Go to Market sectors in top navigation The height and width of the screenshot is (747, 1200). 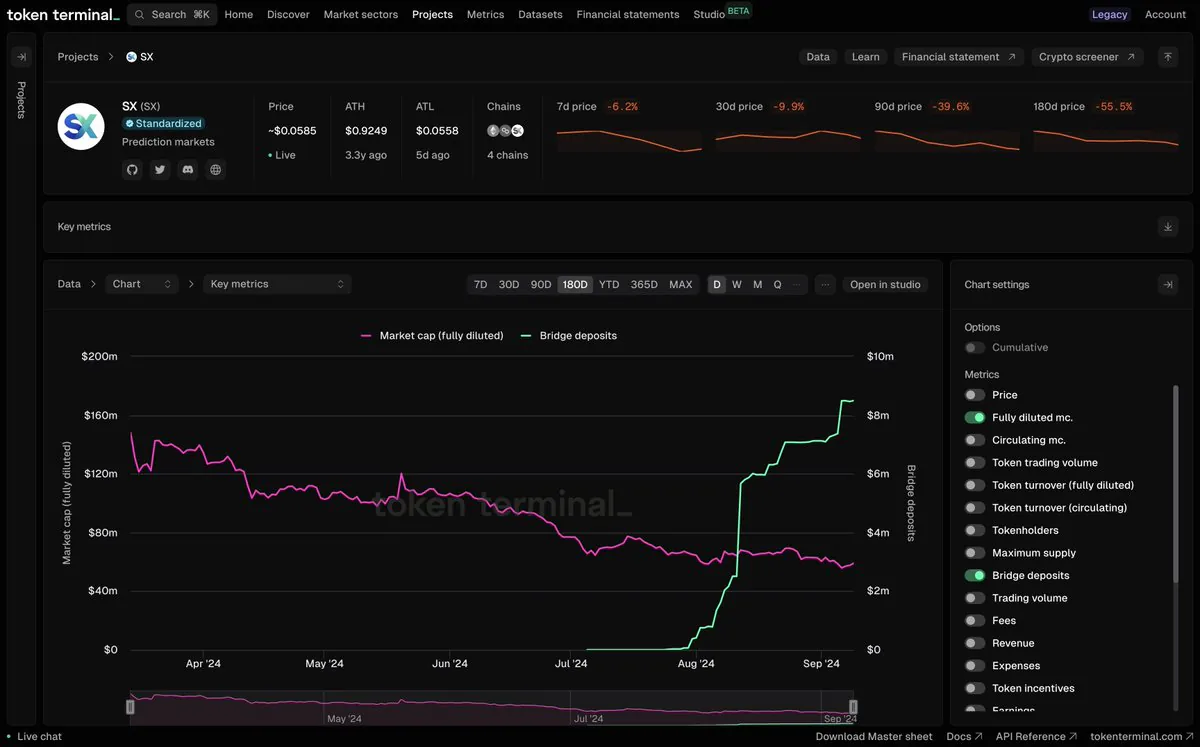pos(361,14)
